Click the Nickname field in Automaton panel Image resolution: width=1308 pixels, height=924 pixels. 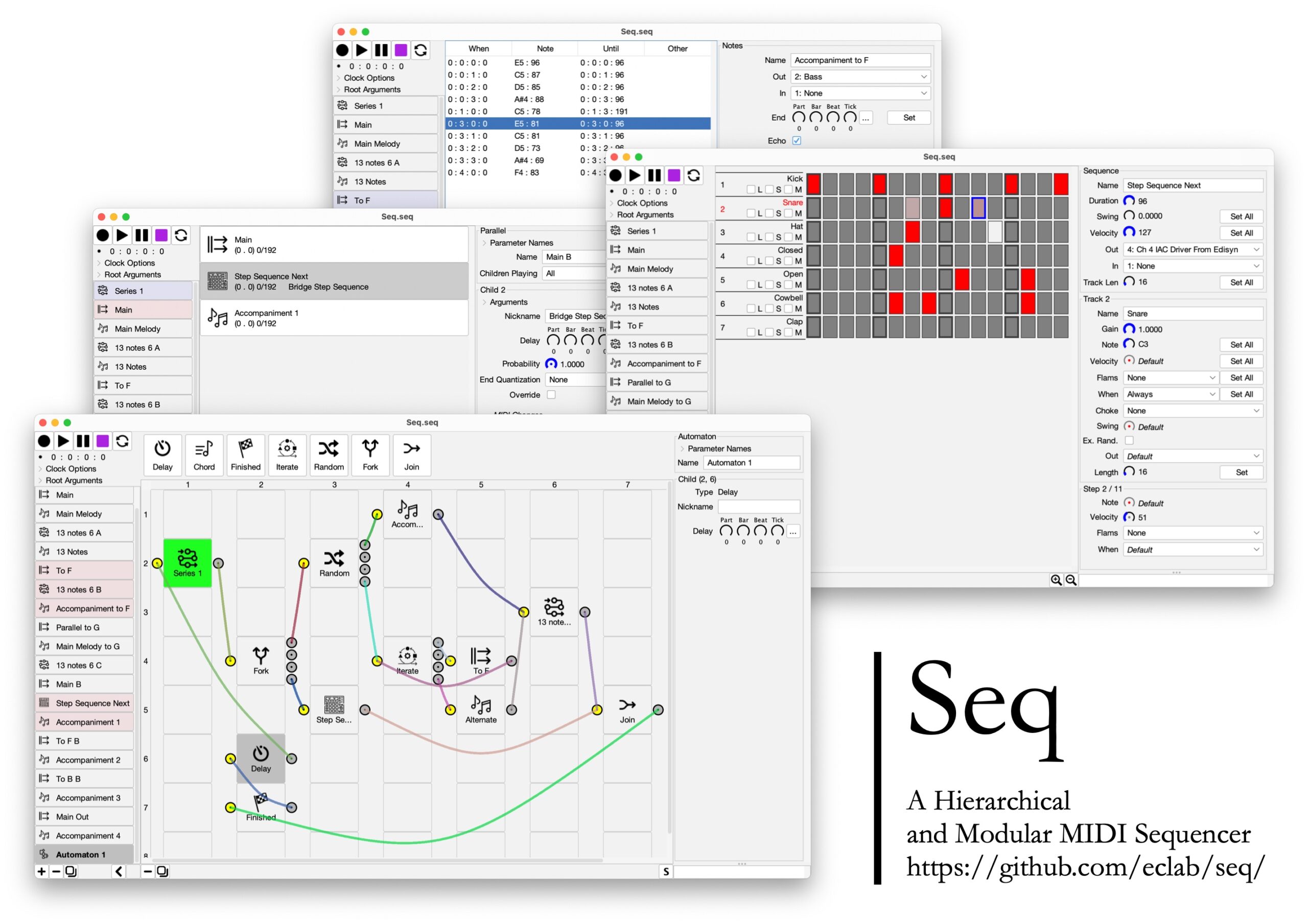pos(759,506)
